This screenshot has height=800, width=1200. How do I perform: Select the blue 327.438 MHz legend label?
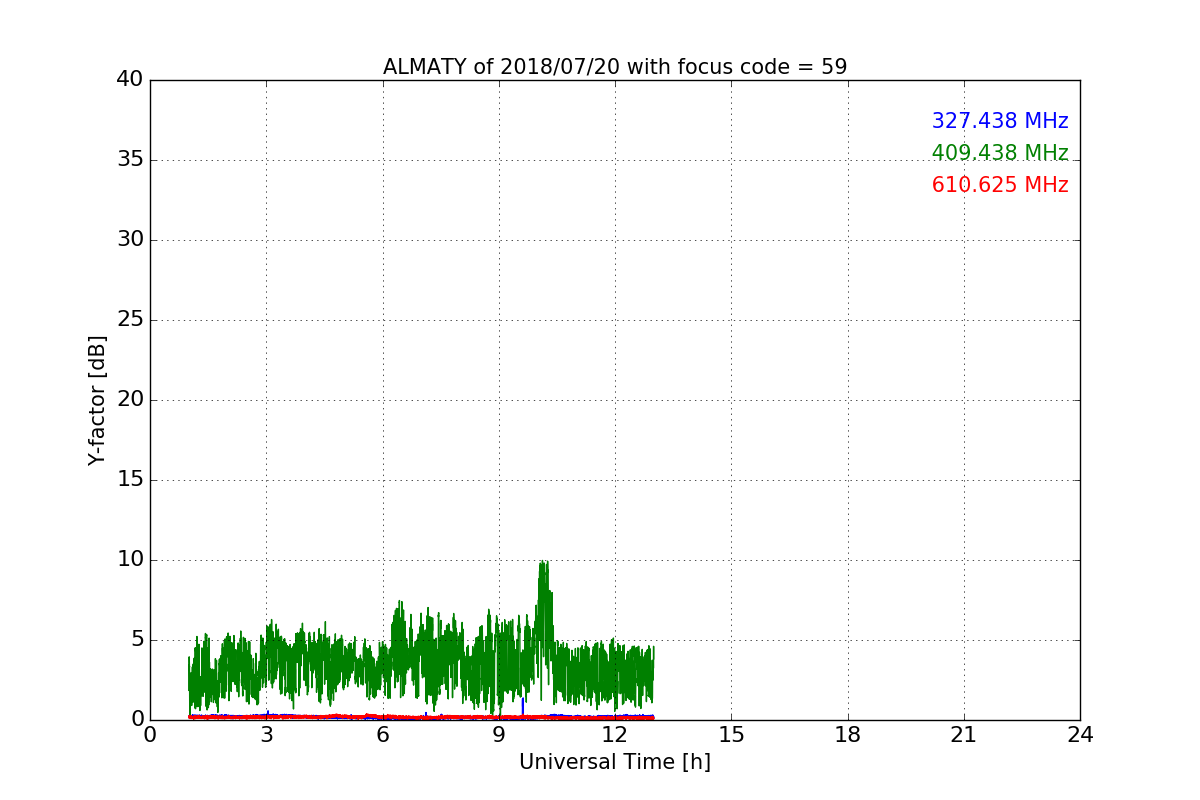[x=1000, y=121]
